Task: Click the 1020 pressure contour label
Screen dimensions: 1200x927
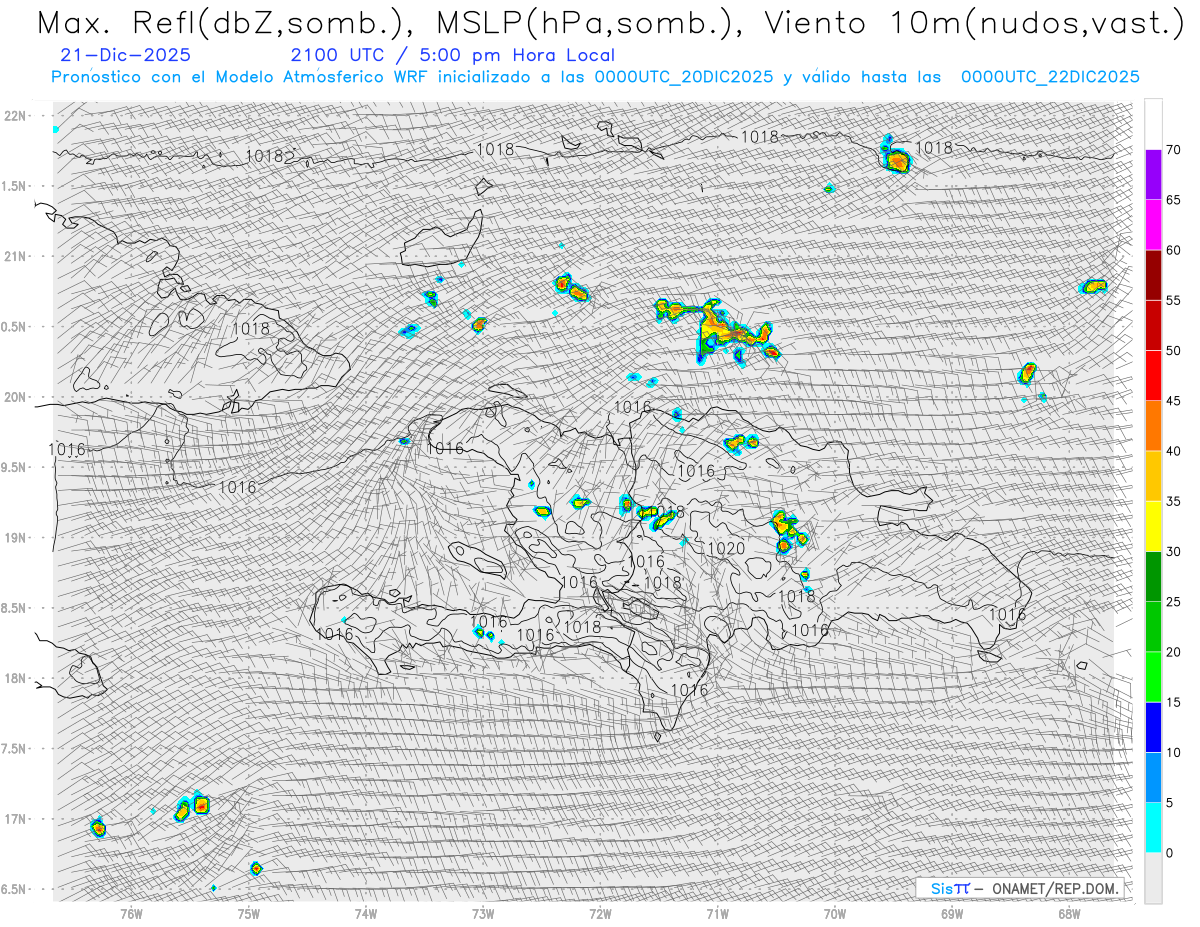Action: pos(726,549)
